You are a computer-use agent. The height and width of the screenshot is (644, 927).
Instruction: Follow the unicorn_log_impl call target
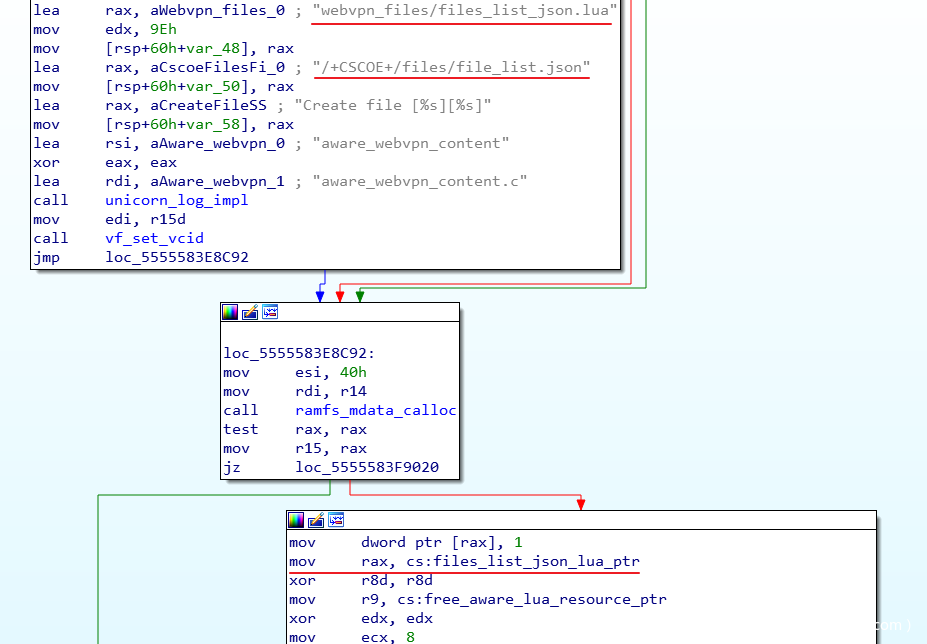(x=176, y=200)
